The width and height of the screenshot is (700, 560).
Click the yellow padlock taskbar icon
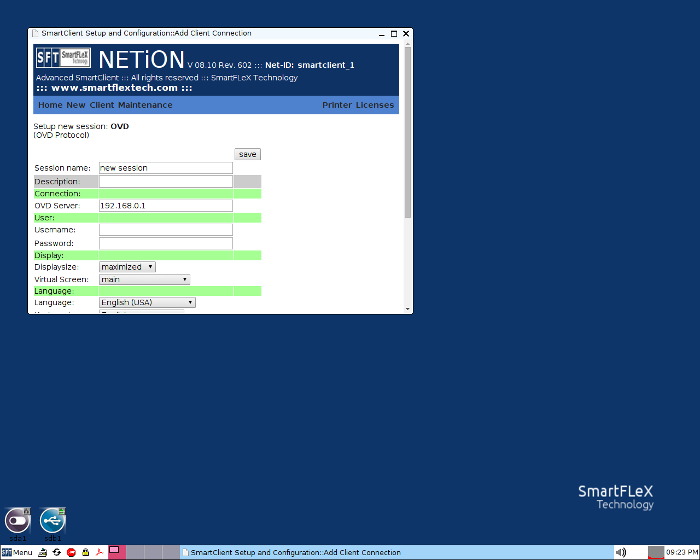(85, 552)
